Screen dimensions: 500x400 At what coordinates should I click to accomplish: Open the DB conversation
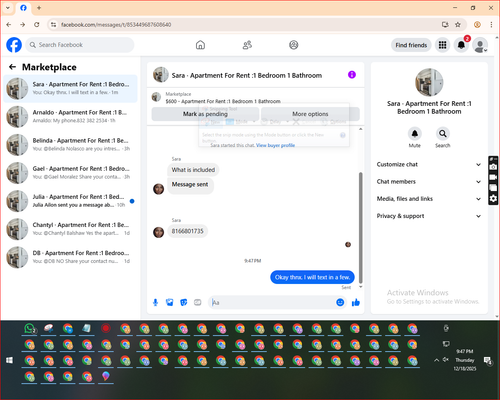coord(70,257)
